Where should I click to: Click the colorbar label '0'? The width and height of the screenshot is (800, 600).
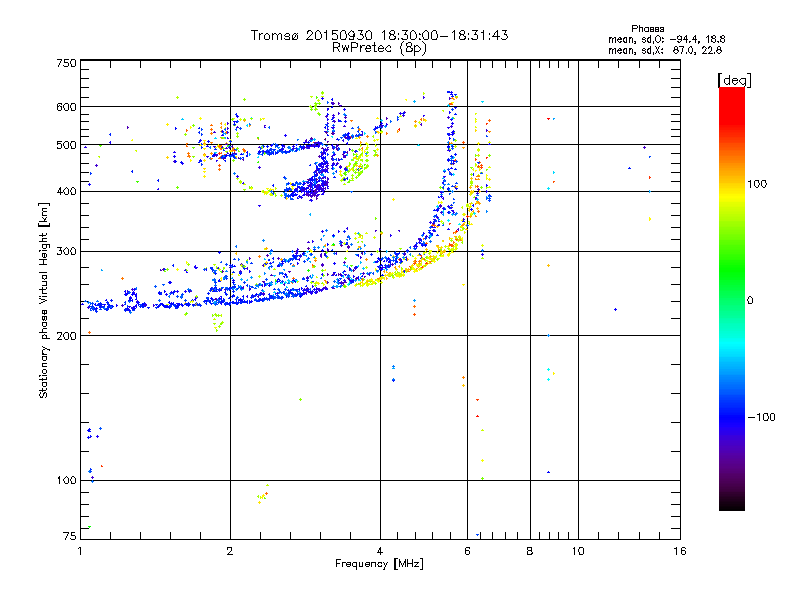coord(750,301)
